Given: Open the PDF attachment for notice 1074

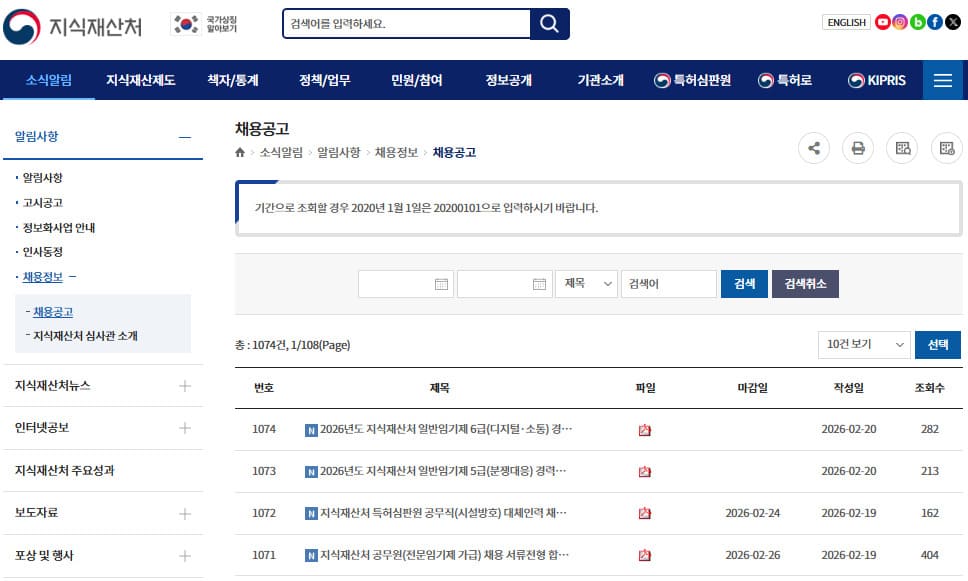Looking at the screenshot, I should click(x=645, y=429).
